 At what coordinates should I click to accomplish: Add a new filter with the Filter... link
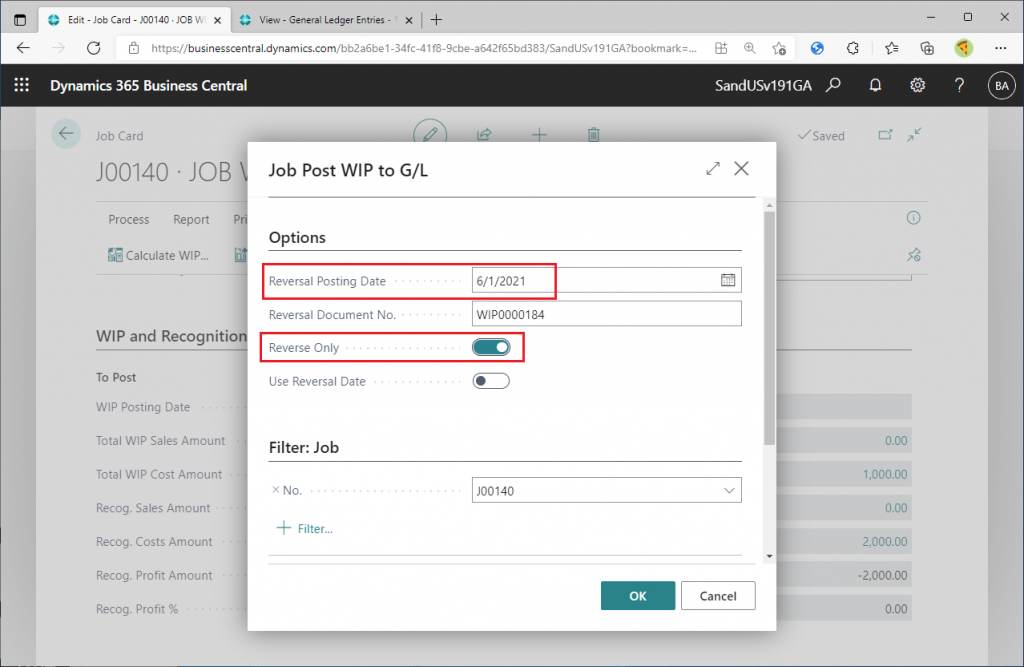tap(305, 529)
